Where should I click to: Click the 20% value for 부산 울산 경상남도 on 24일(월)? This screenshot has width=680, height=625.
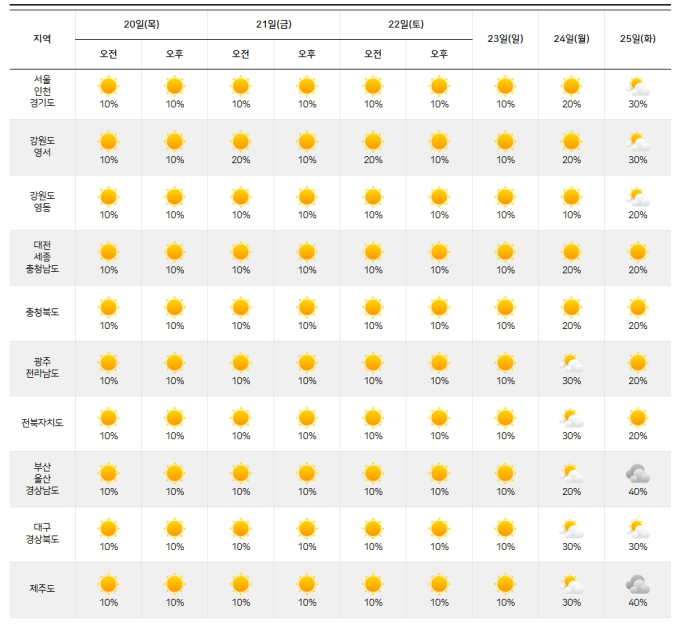[x=571, y=491]
